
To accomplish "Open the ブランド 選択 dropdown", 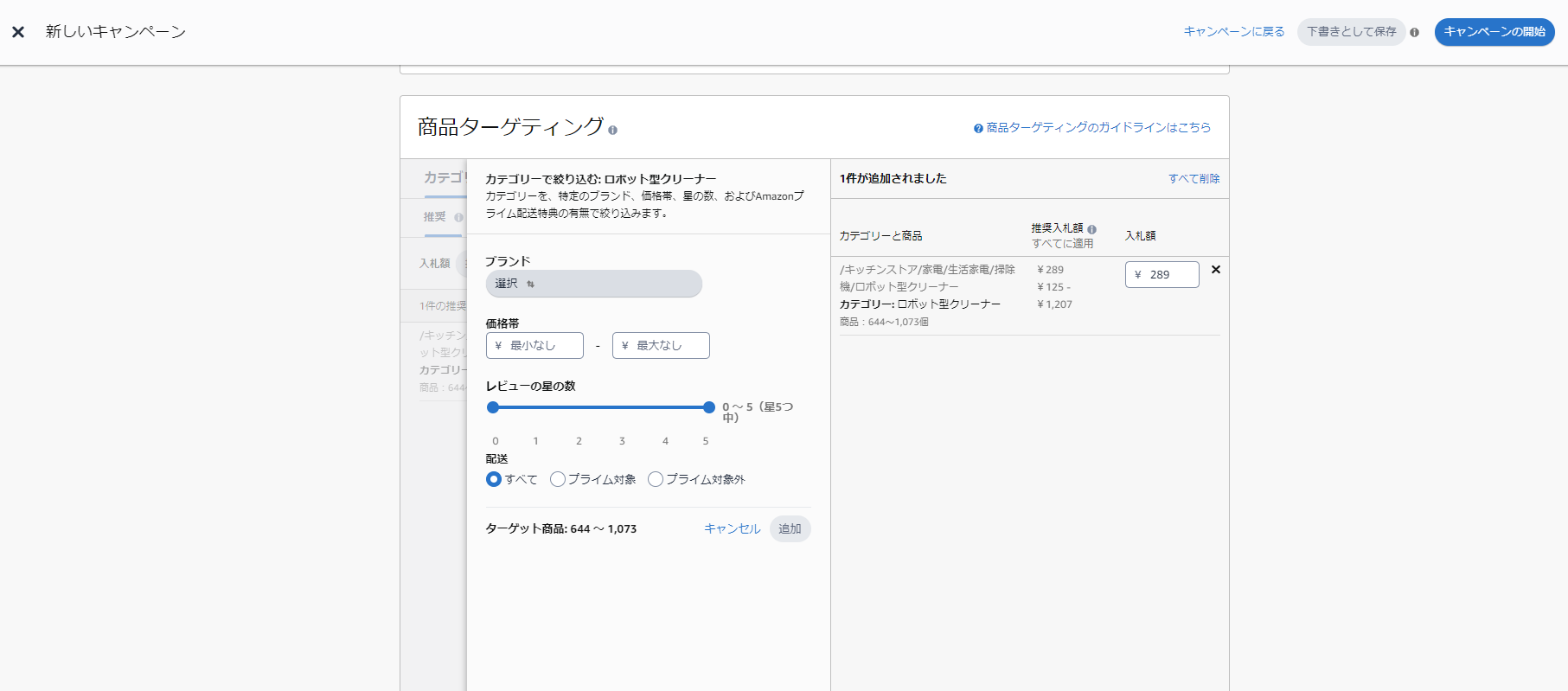I will tap(594, 284).
